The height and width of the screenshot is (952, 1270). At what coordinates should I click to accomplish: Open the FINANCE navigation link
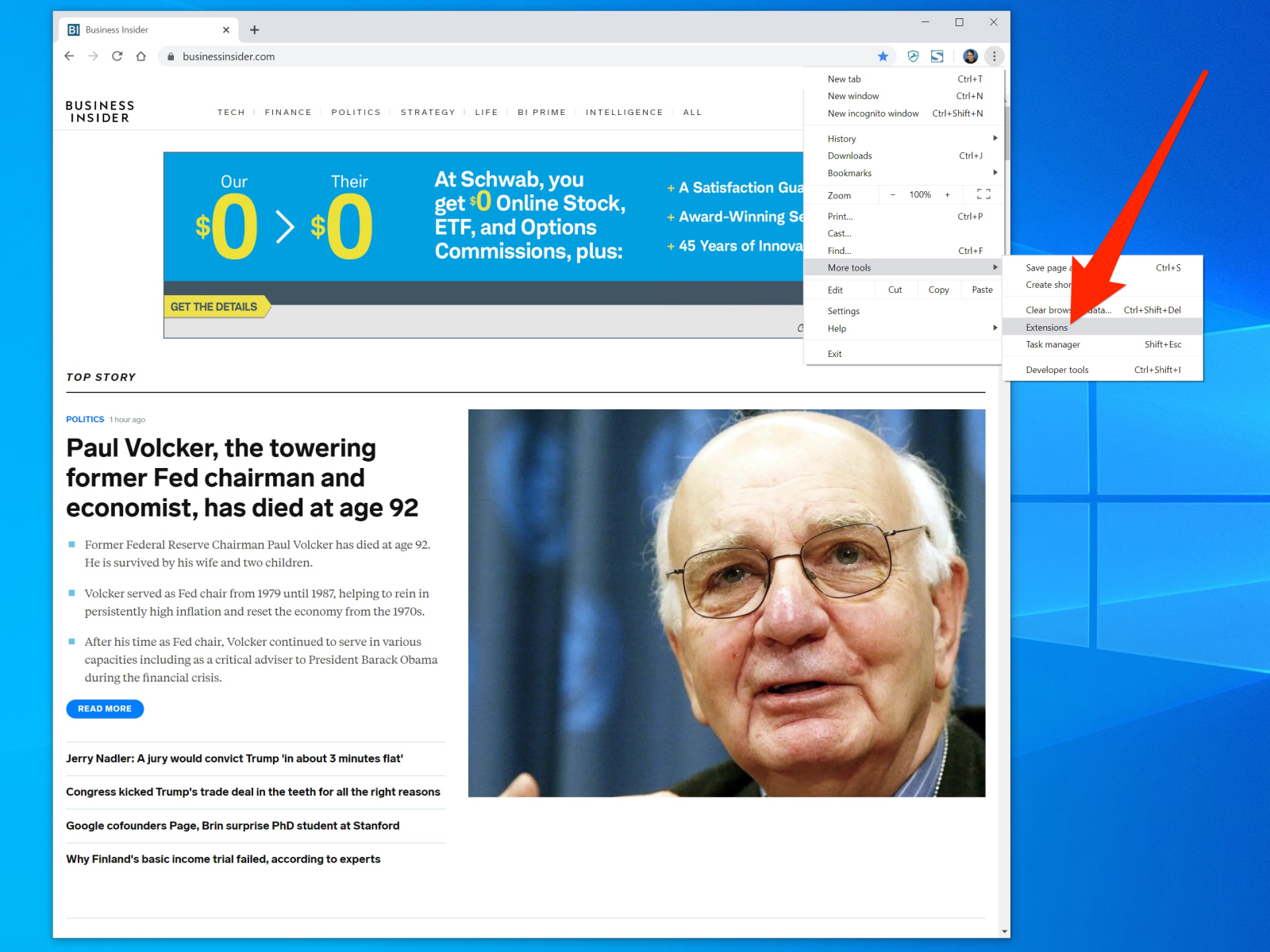pos(288,113)
